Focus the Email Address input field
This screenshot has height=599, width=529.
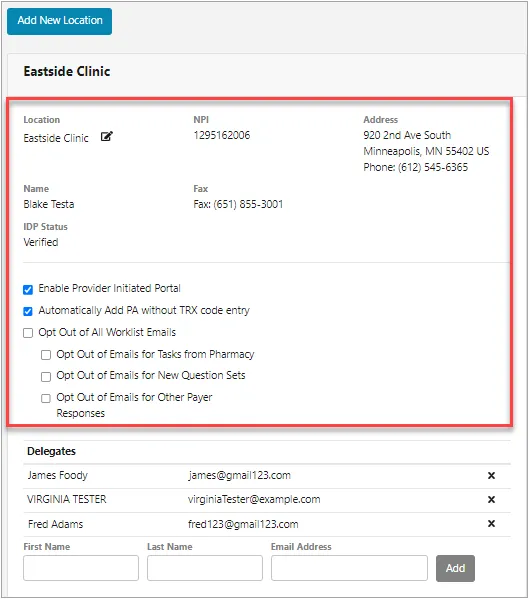coord(349,568)
